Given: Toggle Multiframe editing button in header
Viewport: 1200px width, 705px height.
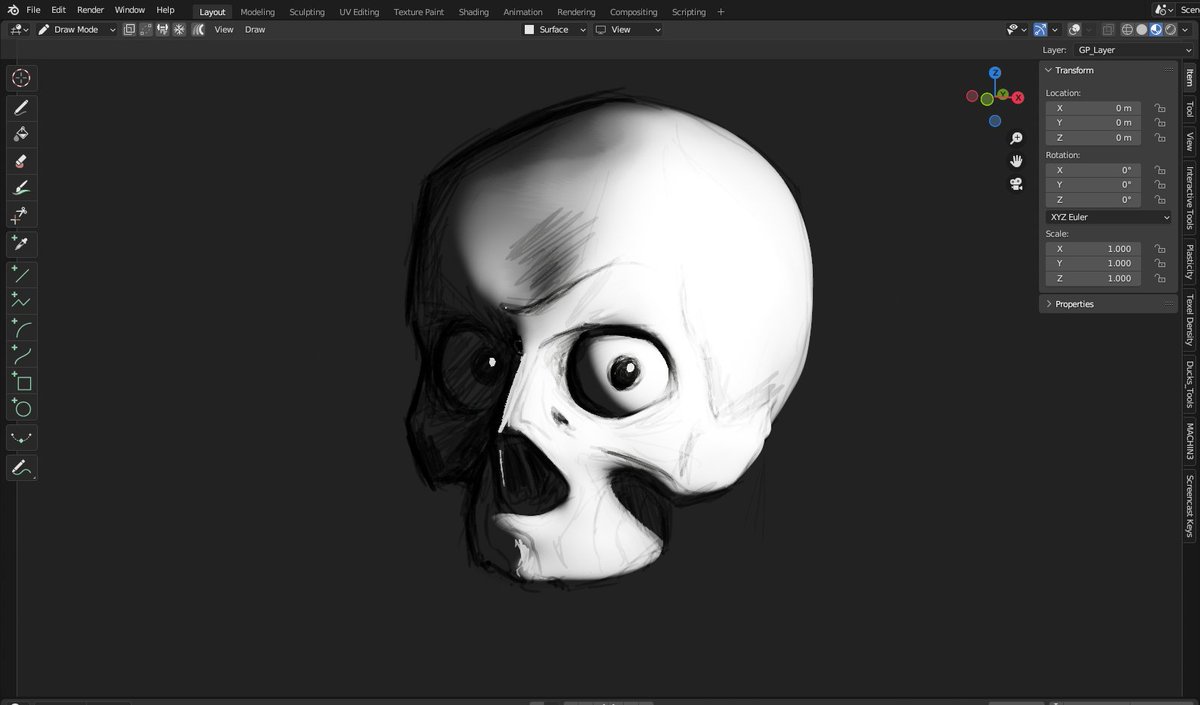Looking at the screenshot, I should click(x=198, y=30).
